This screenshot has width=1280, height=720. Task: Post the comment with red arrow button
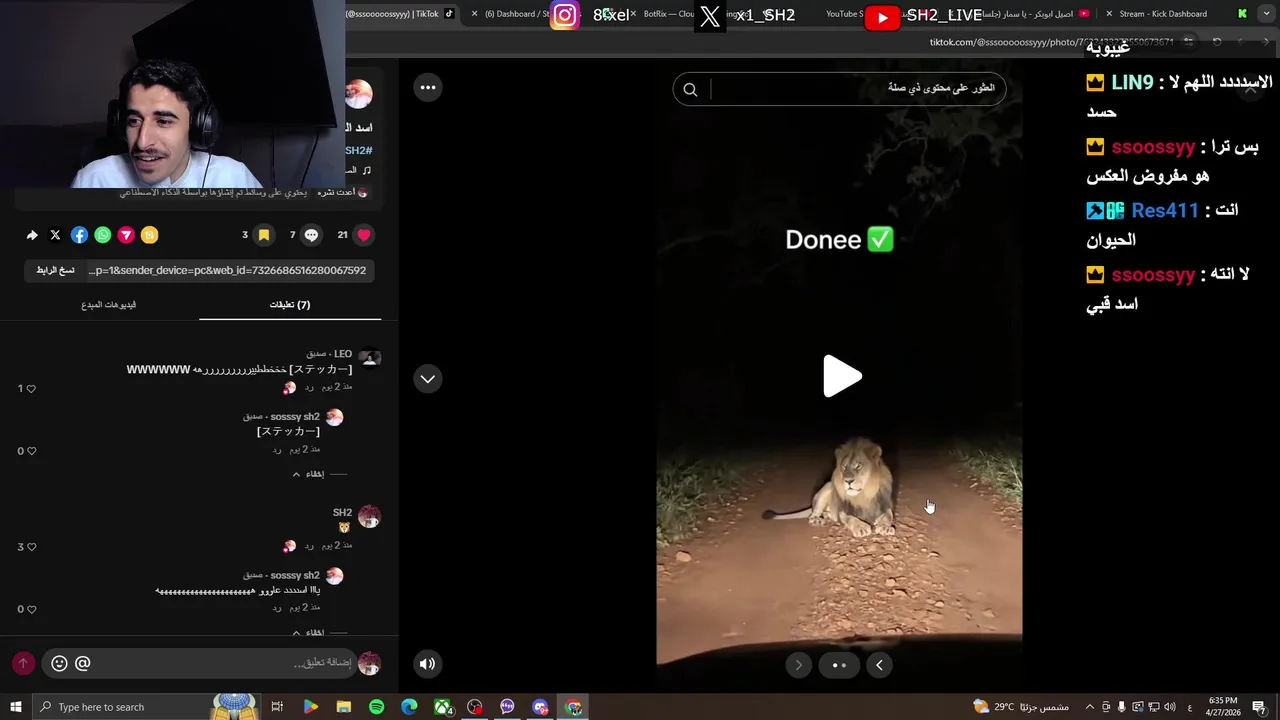23,663
